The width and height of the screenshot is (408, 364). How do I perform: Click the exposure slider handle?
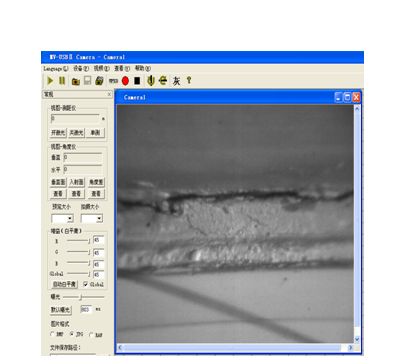click(x=81, y=297)
